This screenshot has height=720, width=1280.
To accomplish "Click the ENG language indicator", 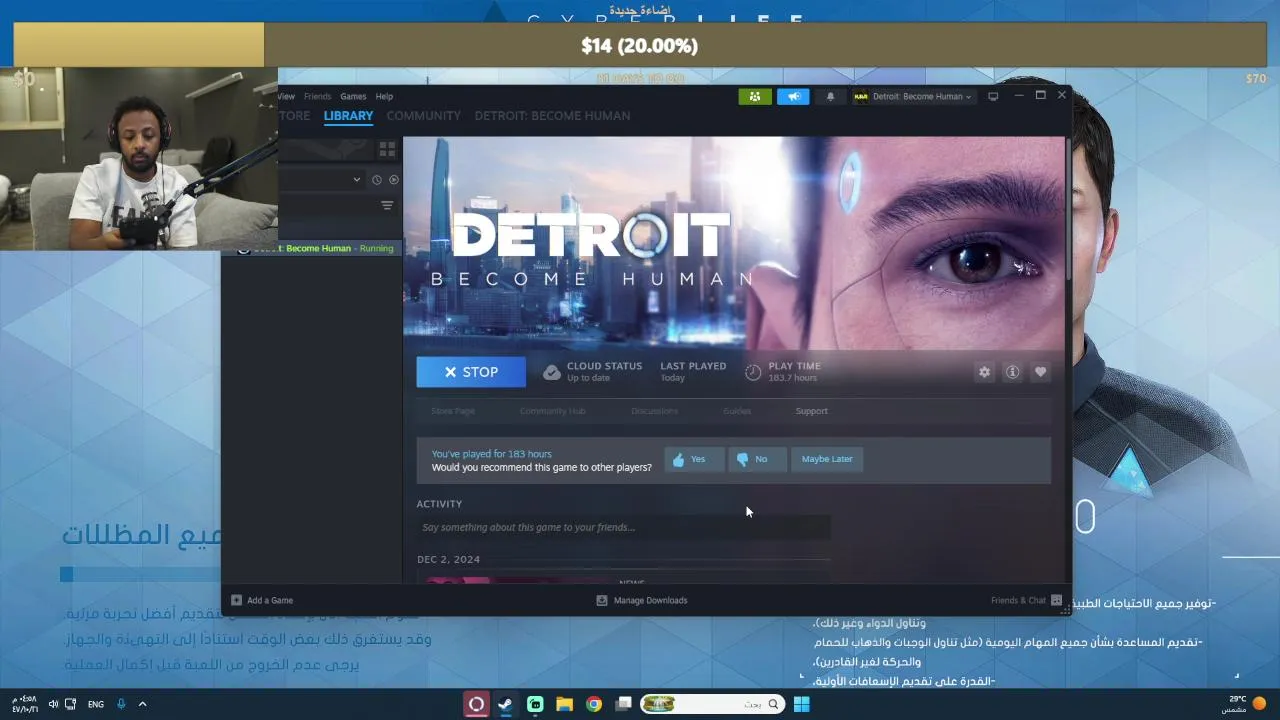I will [96, 704].
